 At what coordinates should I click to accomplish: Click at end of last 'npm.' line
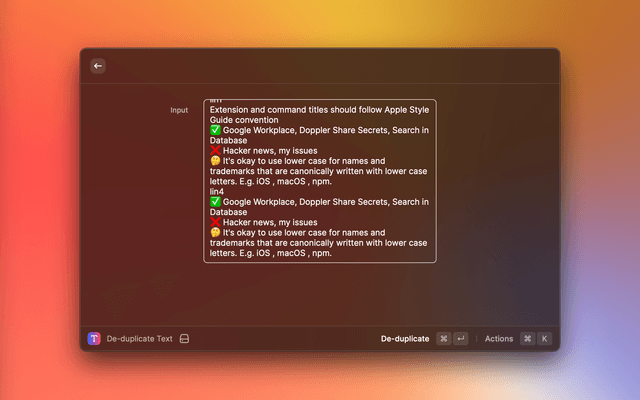(x=332, y=253)
